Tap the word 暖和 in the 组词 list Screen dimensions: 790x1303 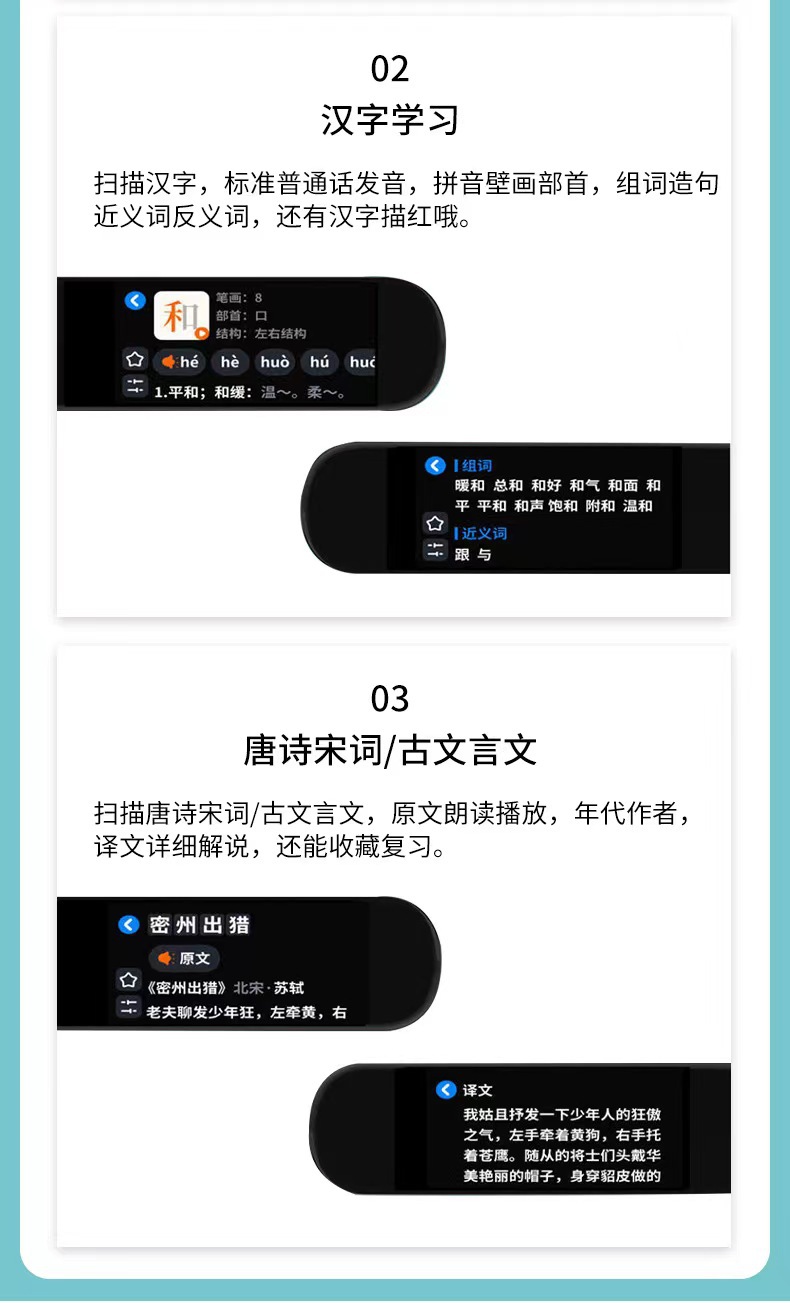point(469,486)
